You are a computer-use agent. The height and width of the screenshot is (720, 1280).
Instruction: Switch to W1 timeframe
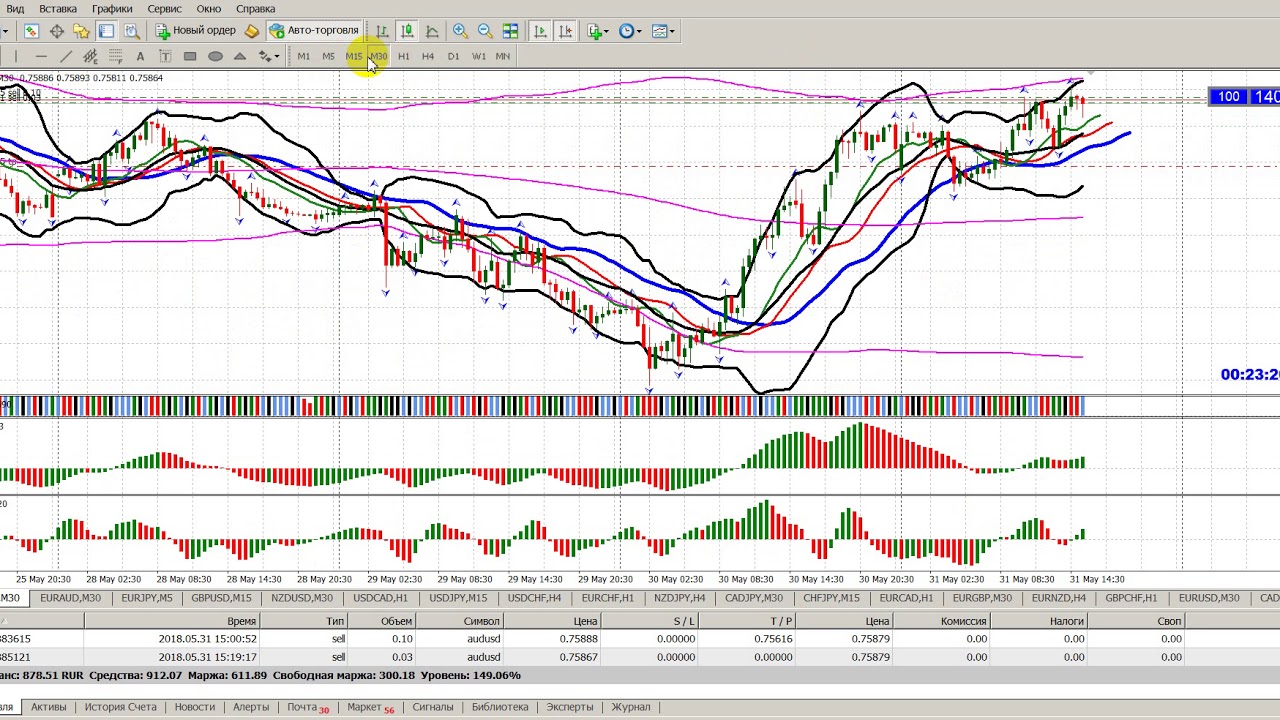(x=478, y=56)
